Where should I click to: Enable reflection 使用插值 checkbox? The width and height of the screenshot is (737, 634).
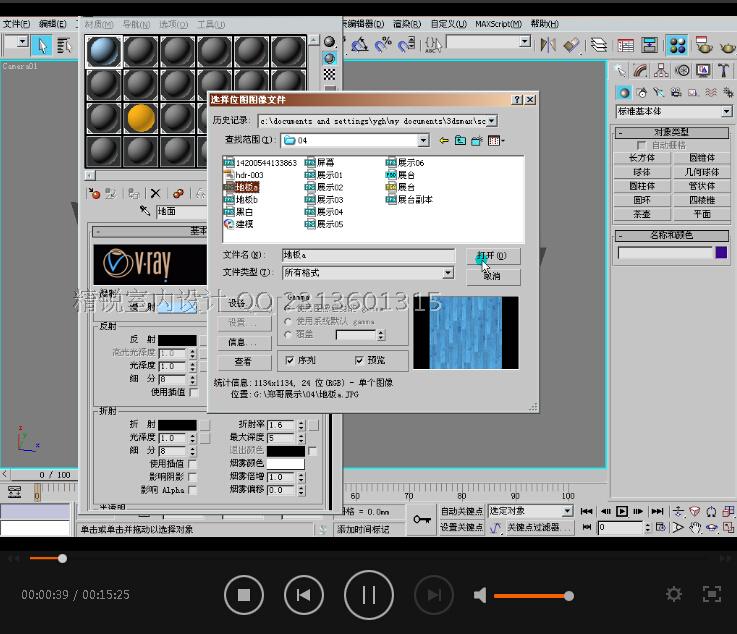[x=193, y=392]
